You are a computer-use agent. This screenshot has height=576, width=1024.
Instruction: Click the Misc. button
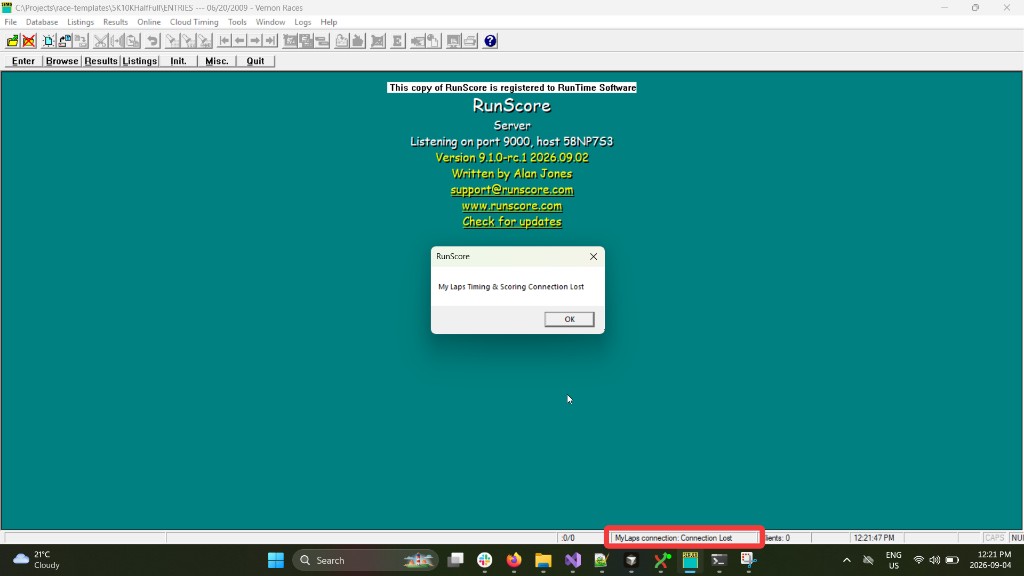(x=217, y=61)
